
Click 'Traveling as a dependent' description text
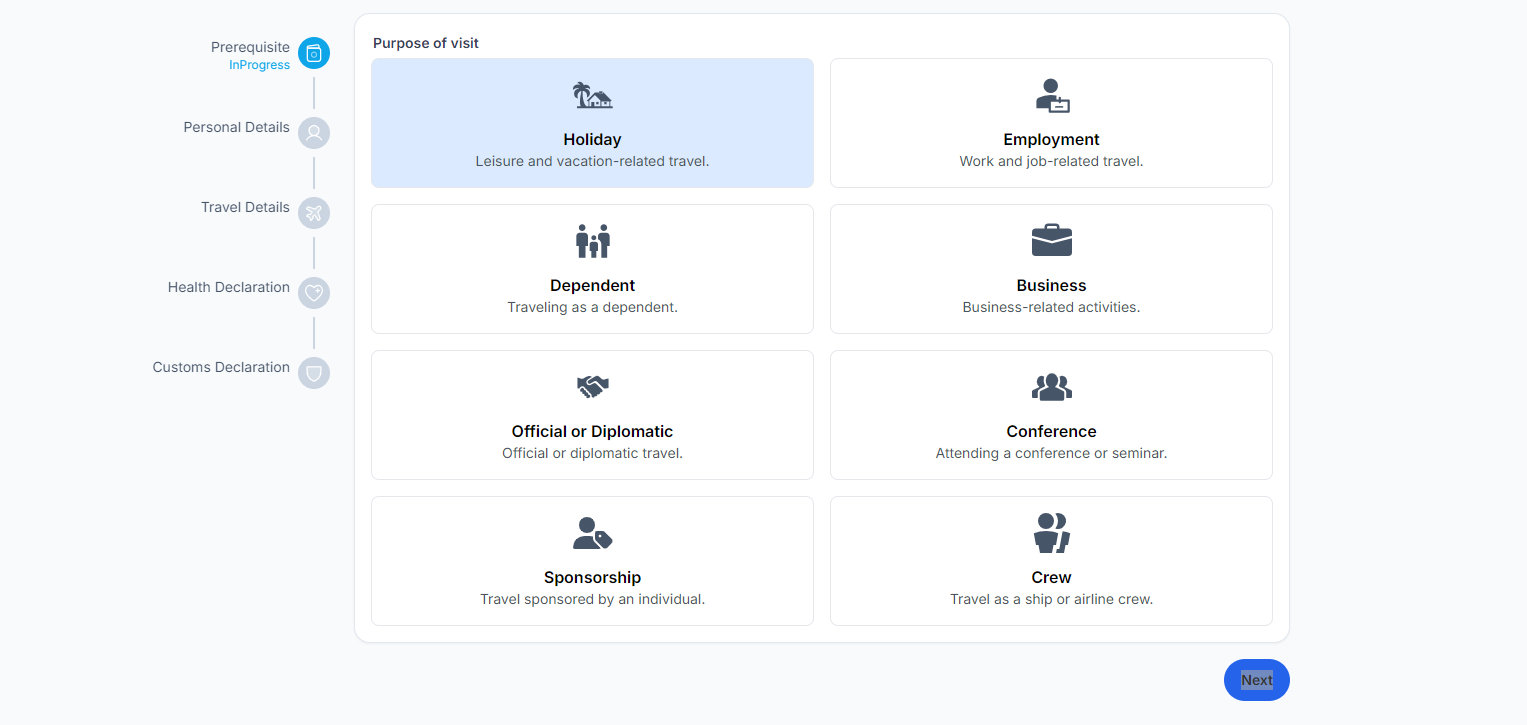coord(592,308)
